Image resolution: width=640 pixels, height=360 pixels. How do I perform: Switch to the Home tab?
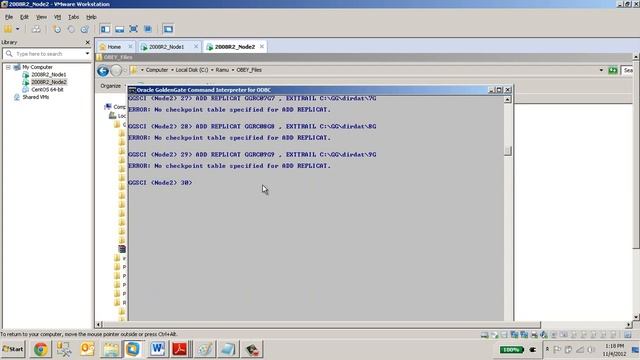(x=114, y=47)
